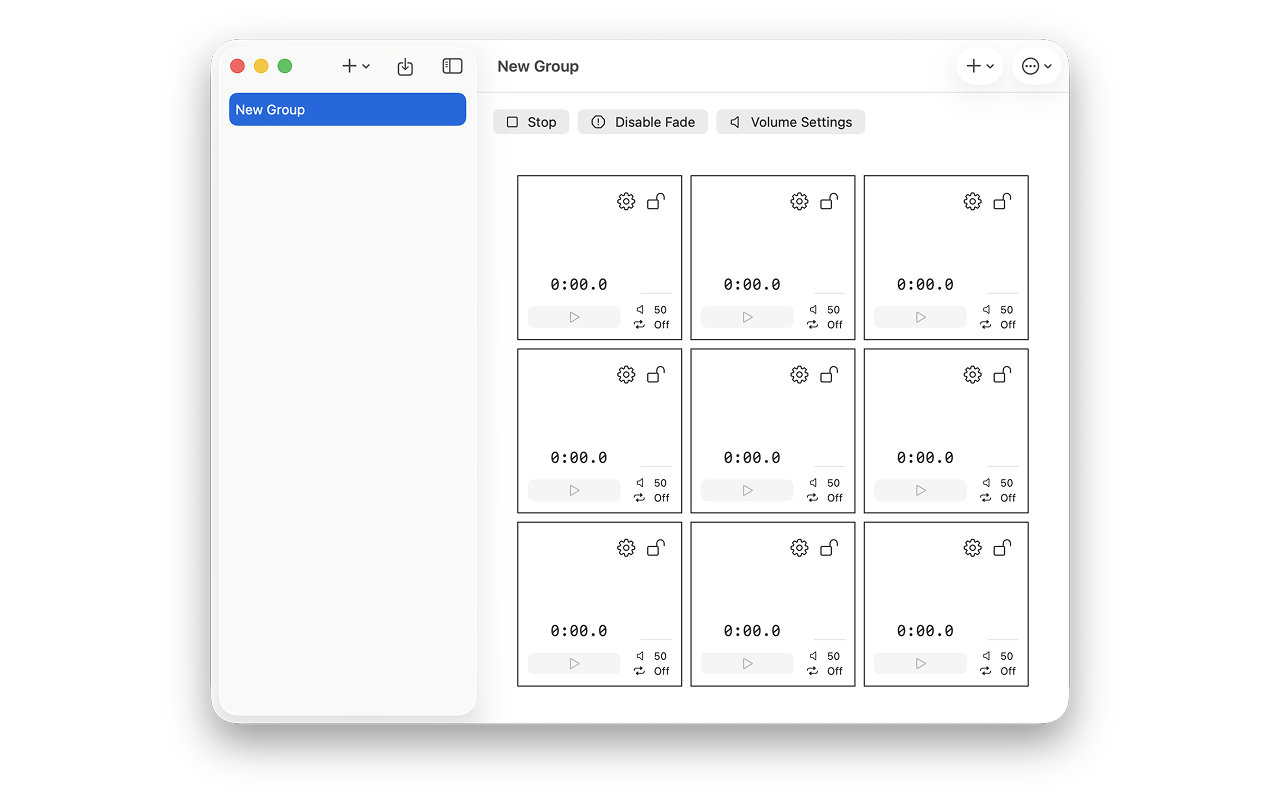Click speaker volume icon on third-row, first-column pad

click(x=640, y=656)
